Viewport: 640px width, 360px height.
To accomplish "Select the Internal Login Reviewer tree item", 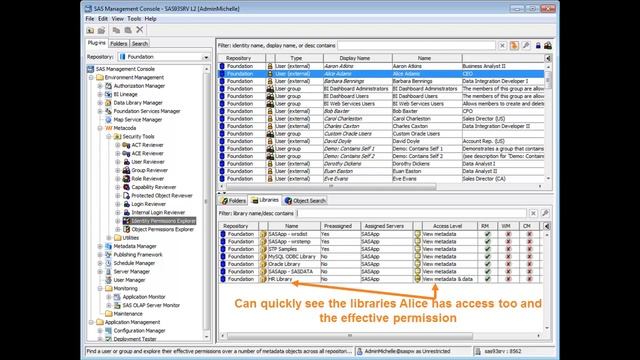I will (x=158, y=213).
